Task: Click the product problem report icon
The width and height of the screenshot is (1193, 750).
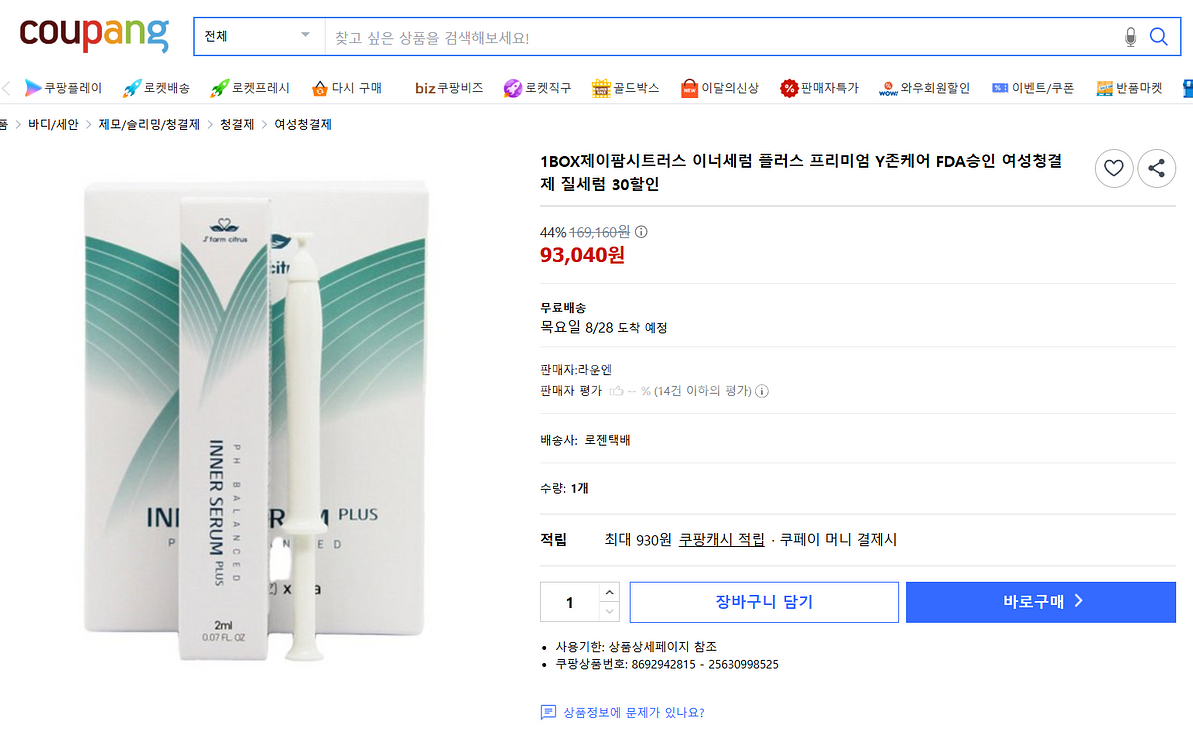Action: [548, 713]
